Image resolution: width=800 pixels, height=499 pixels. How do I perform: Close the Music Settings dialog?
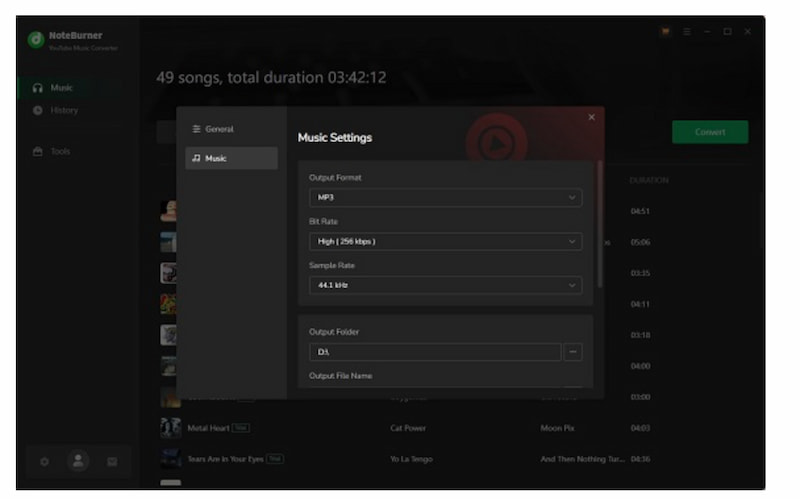591,117
